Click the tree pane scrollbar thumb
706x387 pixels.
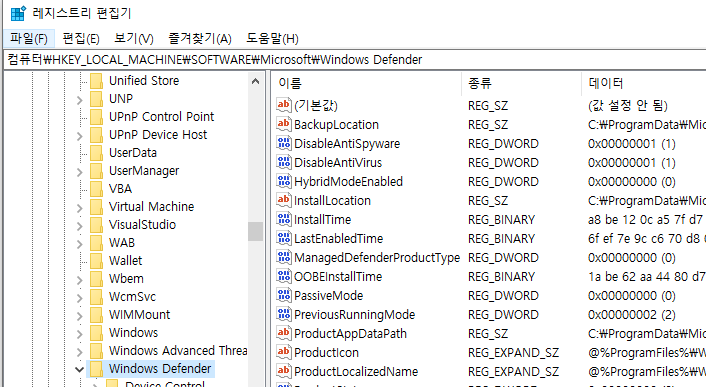pos(255,231)
